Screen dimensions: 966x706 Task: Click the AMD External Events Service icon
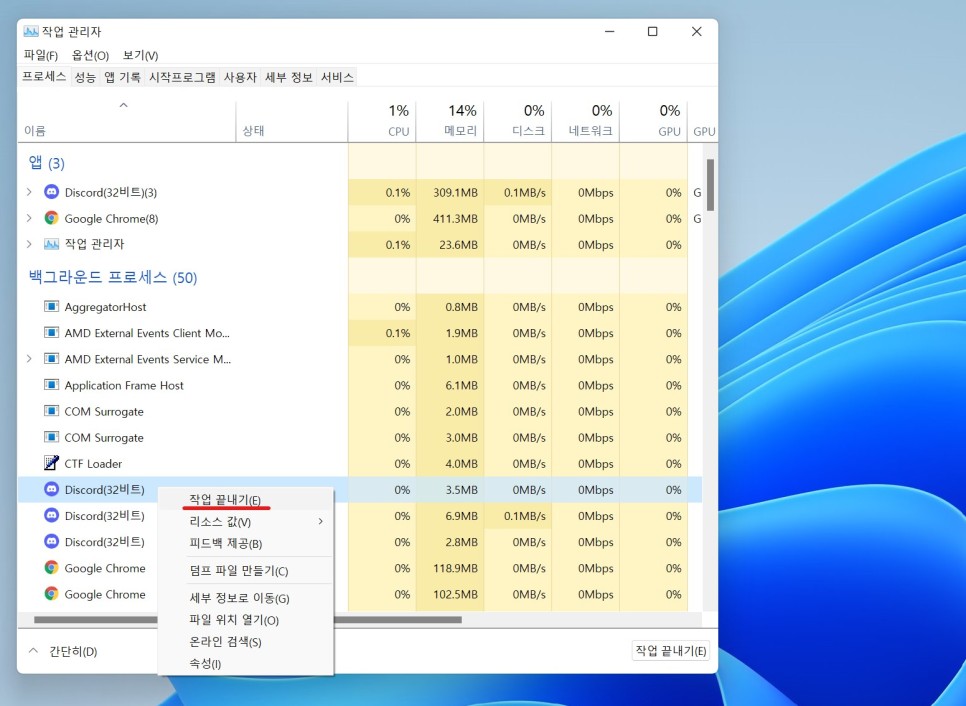pos(51,359)
